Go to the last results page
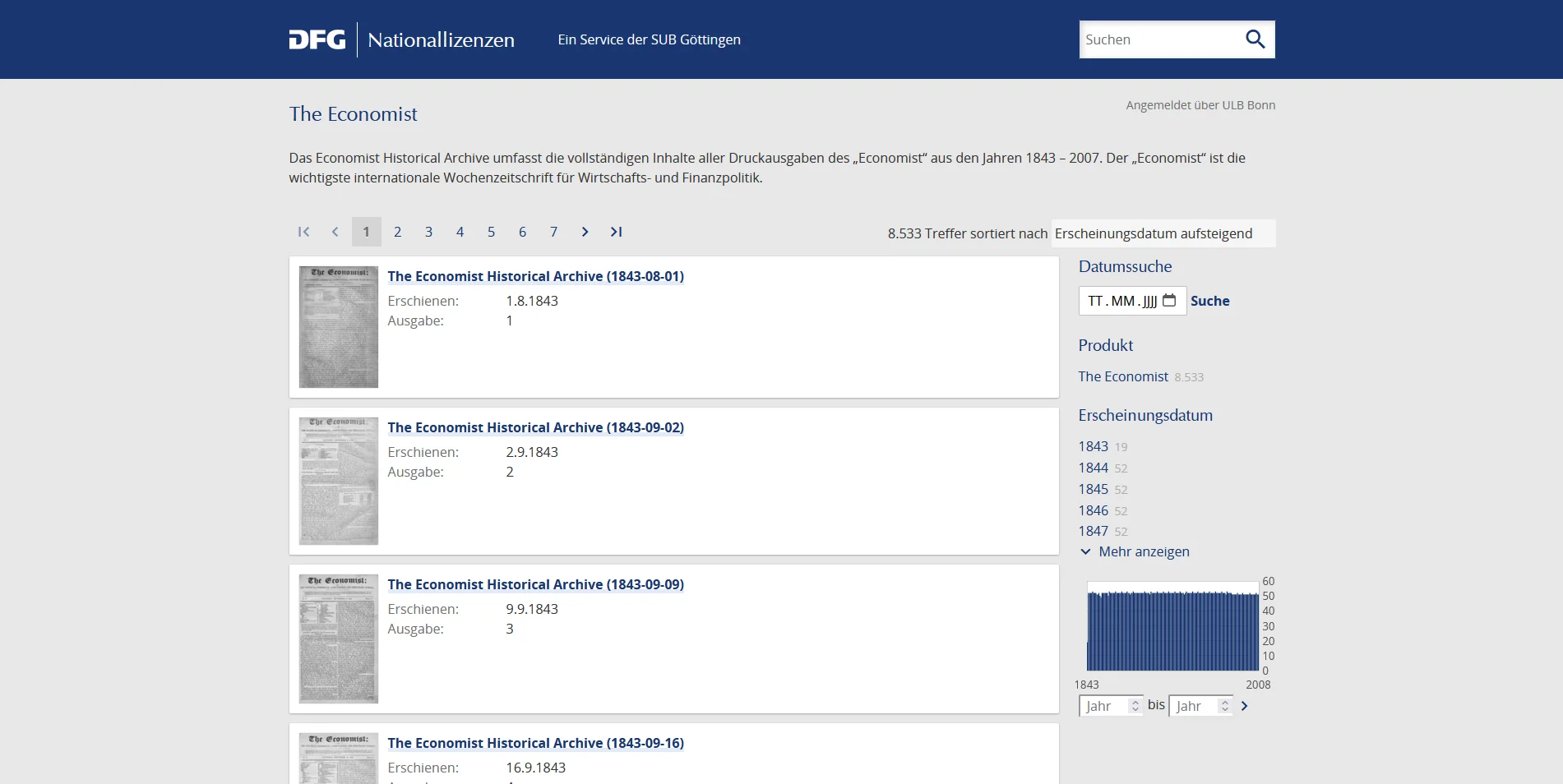 pyautogui.click(x=616, y=232)
